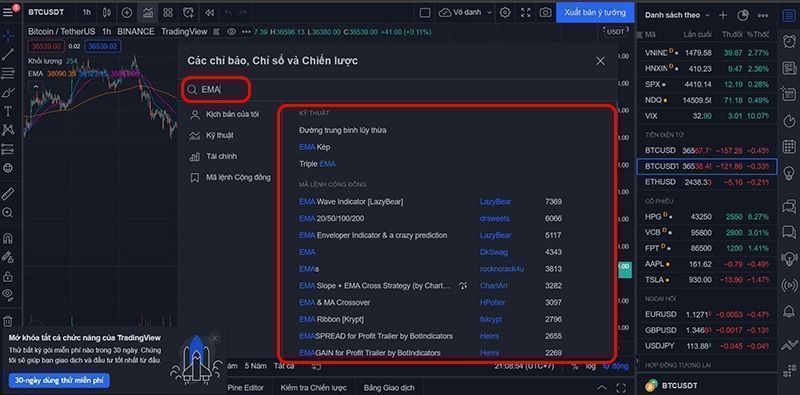800x395 pixels.
Task: Select the crosshair cursor tool
Action: coord(8,35)
